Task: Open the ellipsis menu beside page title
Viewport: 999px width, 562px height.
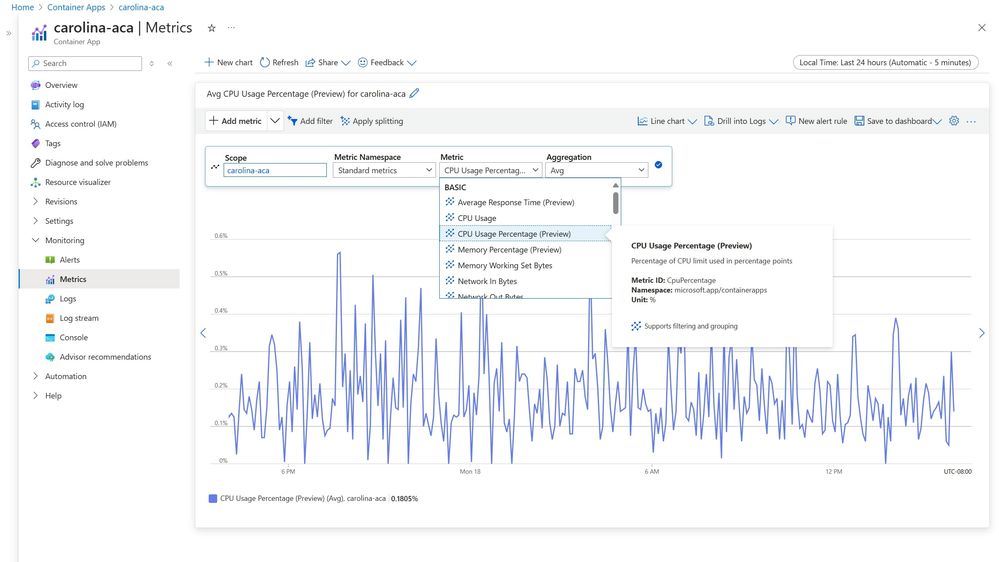Action: (231, 27)
